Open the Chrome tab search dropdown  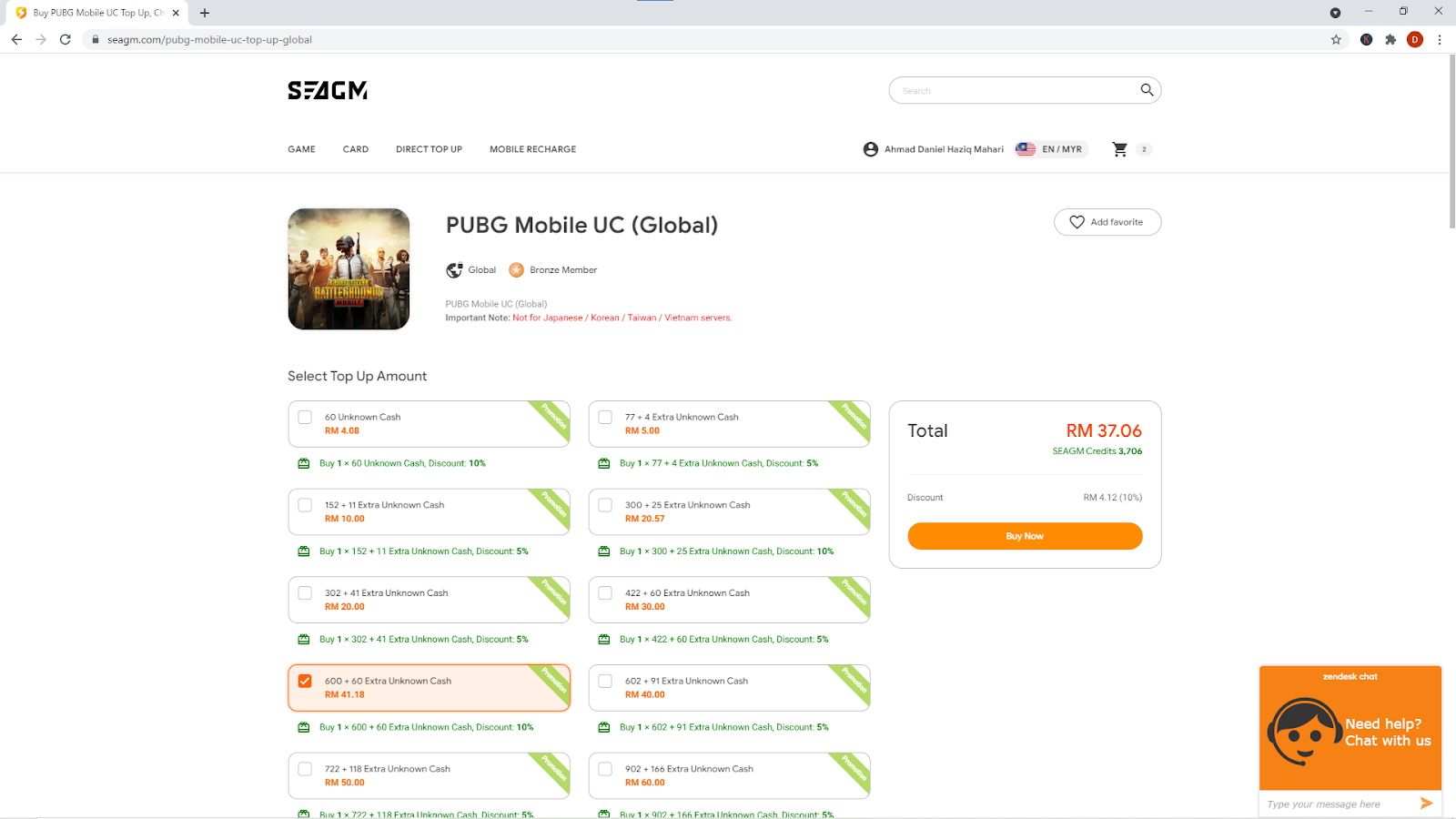click(1335, 13)
